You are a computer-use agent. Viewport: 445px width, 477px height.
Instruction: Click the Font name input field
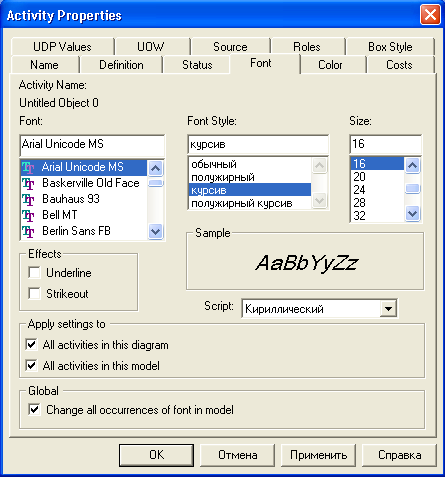(92, 145)
